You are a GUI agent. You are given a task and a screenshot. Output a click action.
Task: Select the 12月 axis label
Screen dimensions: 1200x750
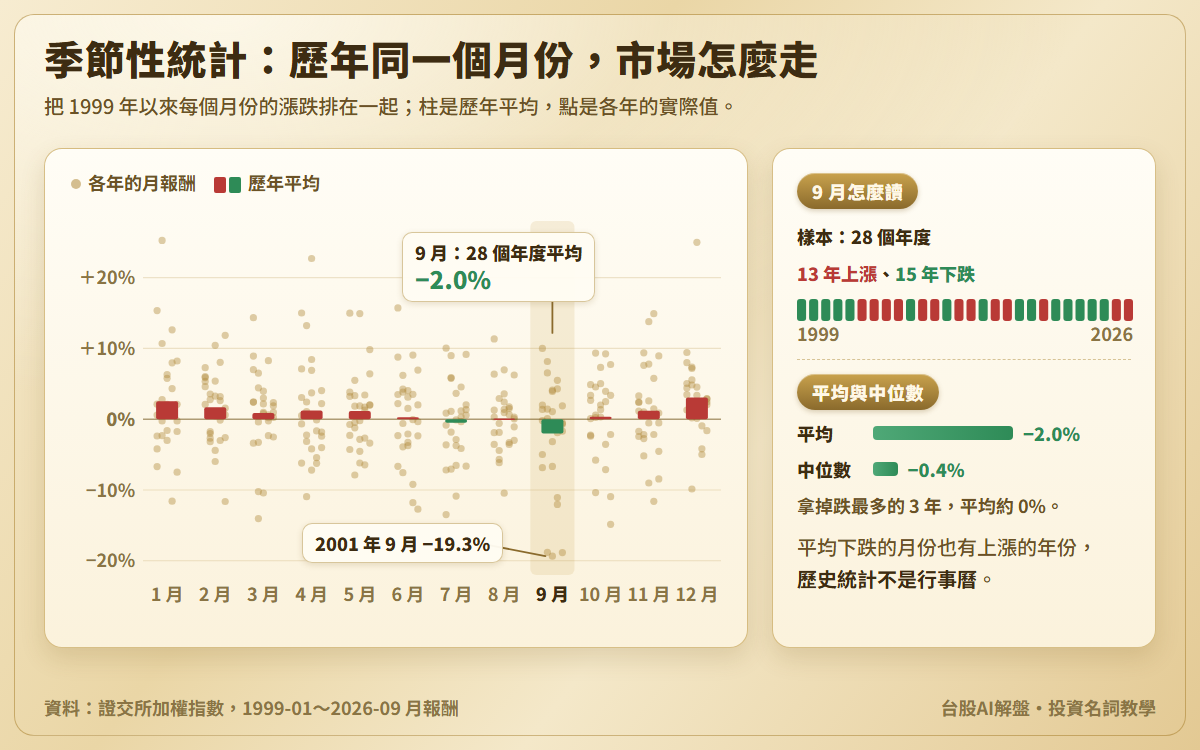696,594
